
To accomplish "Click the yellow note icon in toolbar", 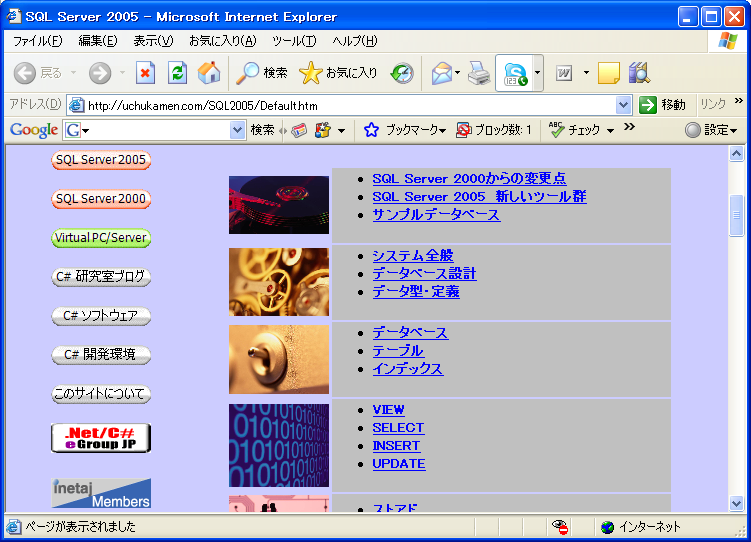I will tap(609, 73).
